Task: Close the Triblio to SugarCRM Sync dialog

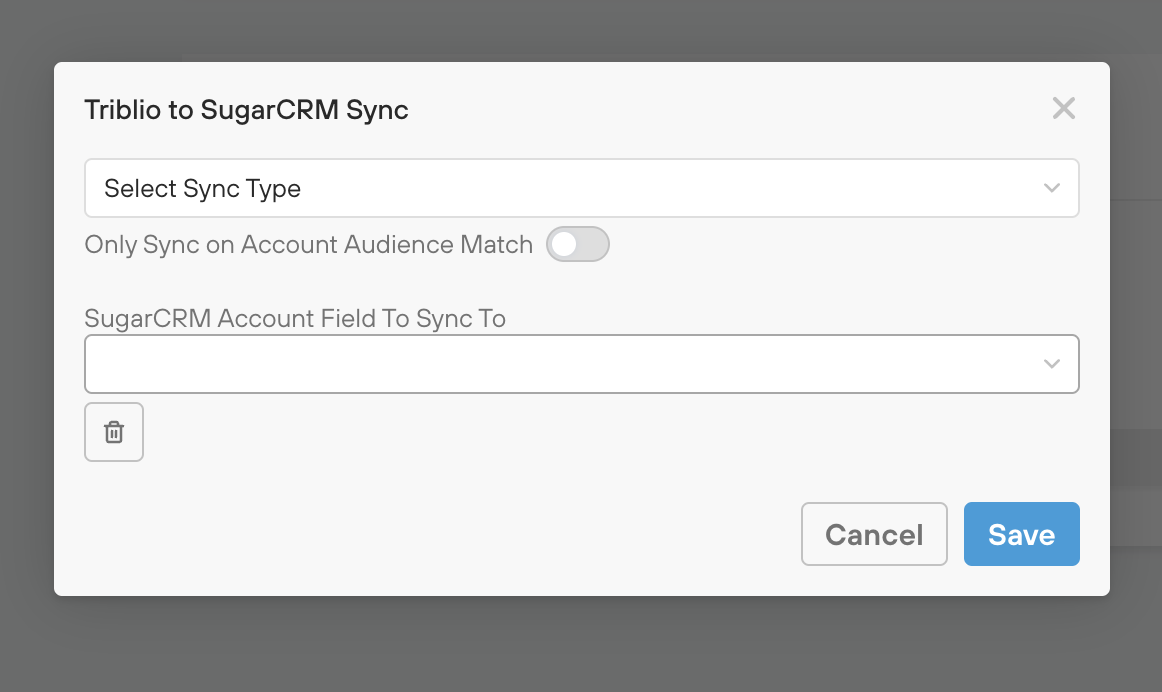Action: click(x=1063, y=109)
